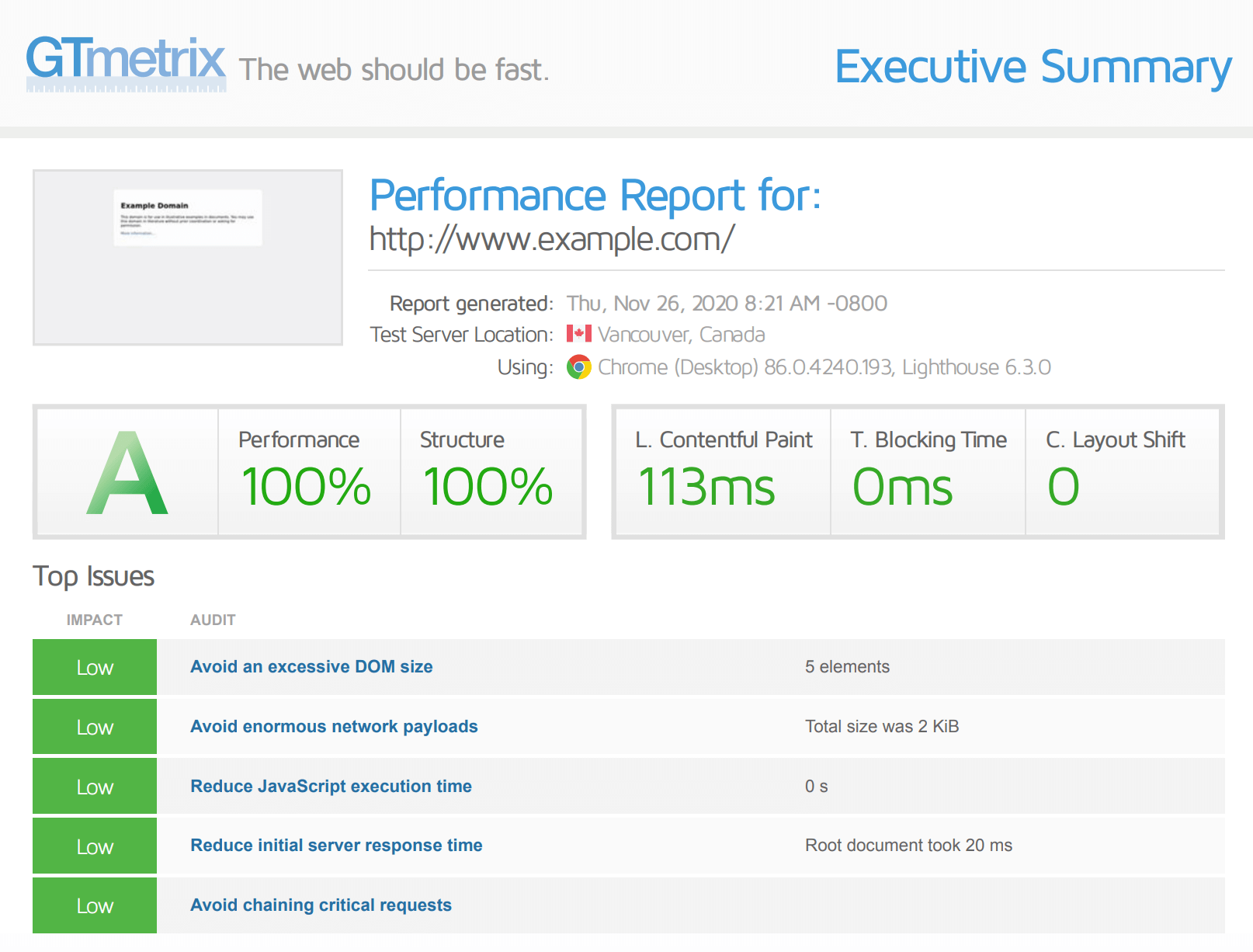Click the Low badge beside chaining critical requests

pyautogui.click(x=95, y=906)
